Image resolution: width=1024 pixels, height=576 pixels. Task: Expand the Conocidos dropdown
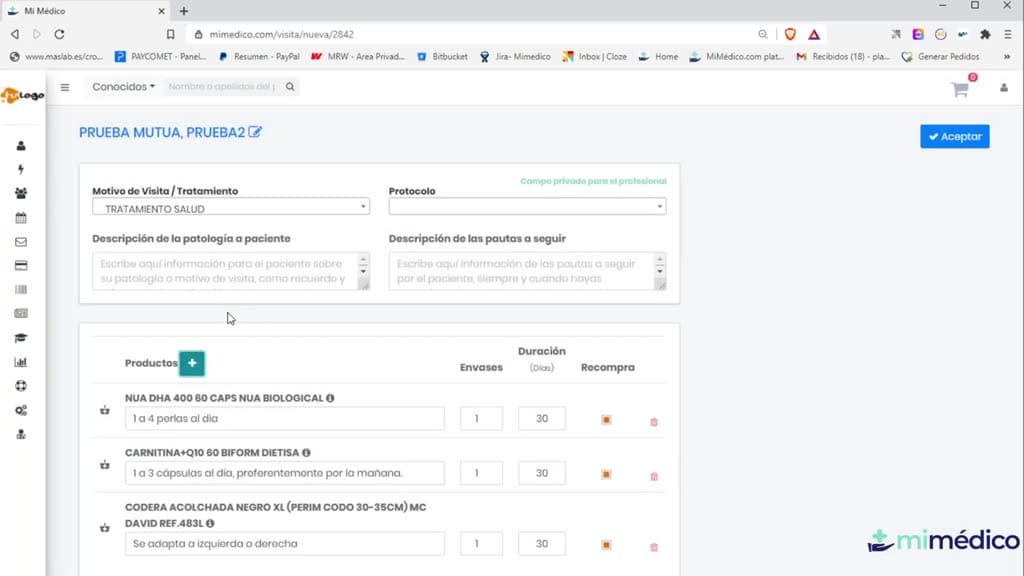point(123,86)
